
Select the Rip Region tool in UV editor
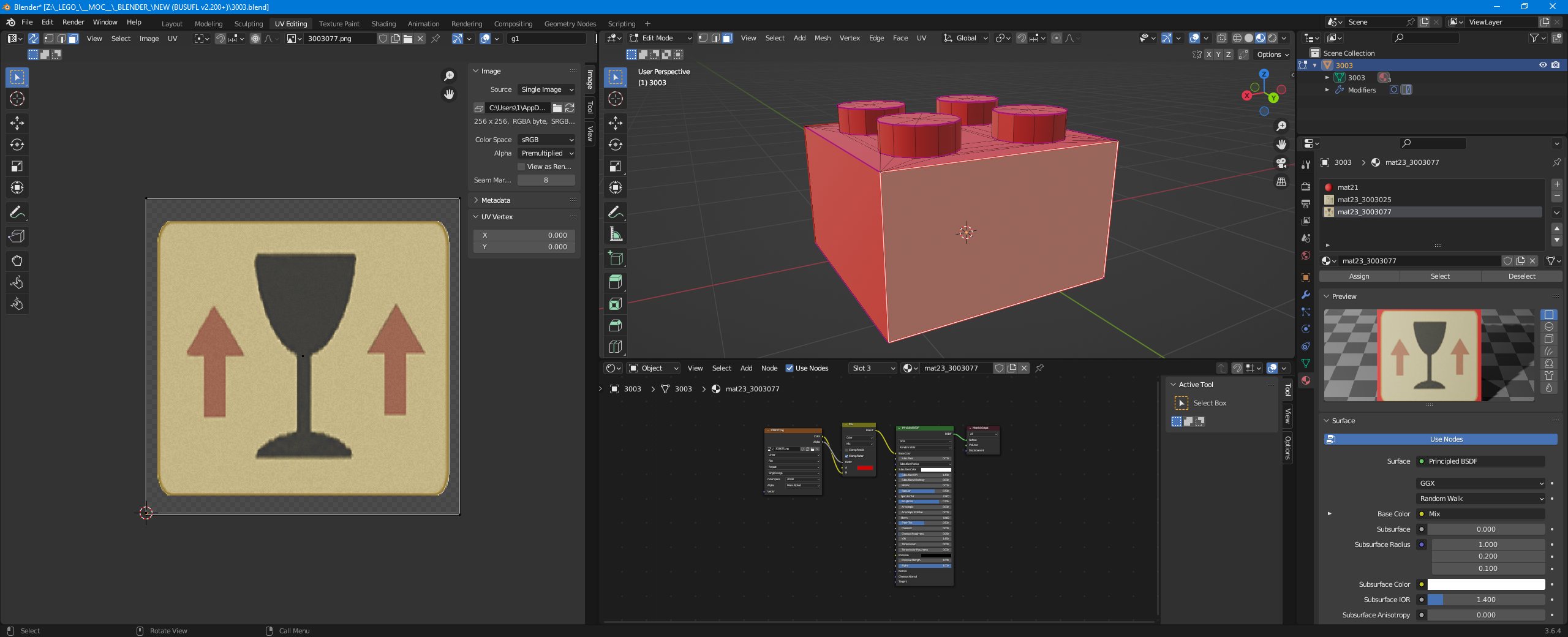(17, 236)
